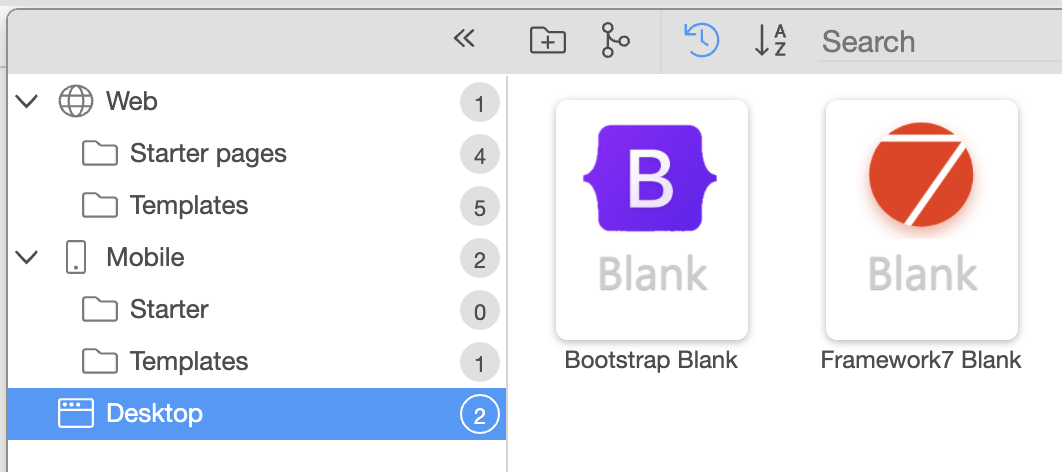This screenshot has width=1062, height=472.
Task: Click folder icon beside Mobile's Starter
Action: pos(100,309)
